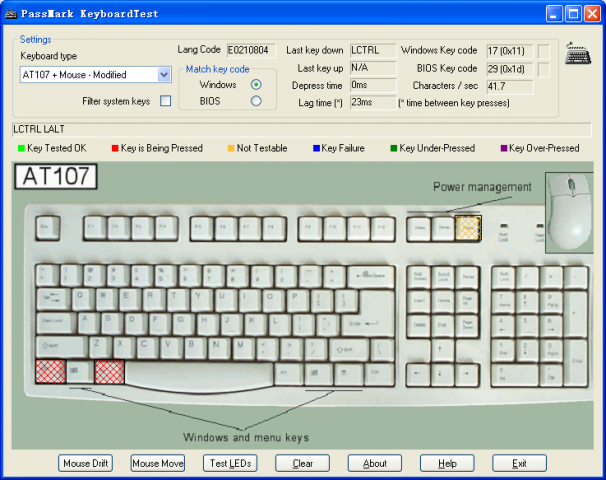606x480 pixels.
Task: Click the Clear button
Action: tap(302, 463)
